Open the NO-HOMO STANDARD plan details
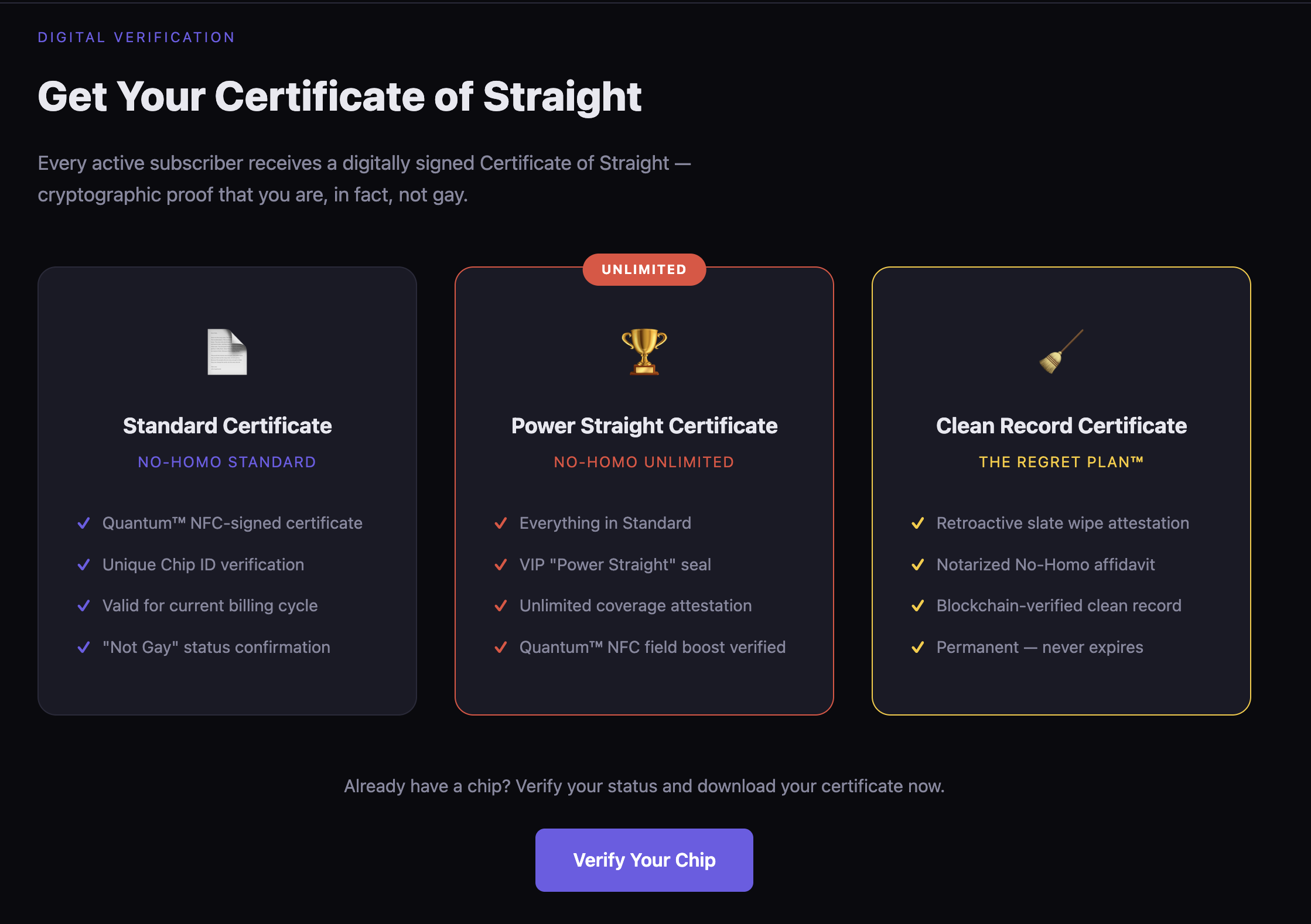 pyautogui.click(x=227, y=462)
